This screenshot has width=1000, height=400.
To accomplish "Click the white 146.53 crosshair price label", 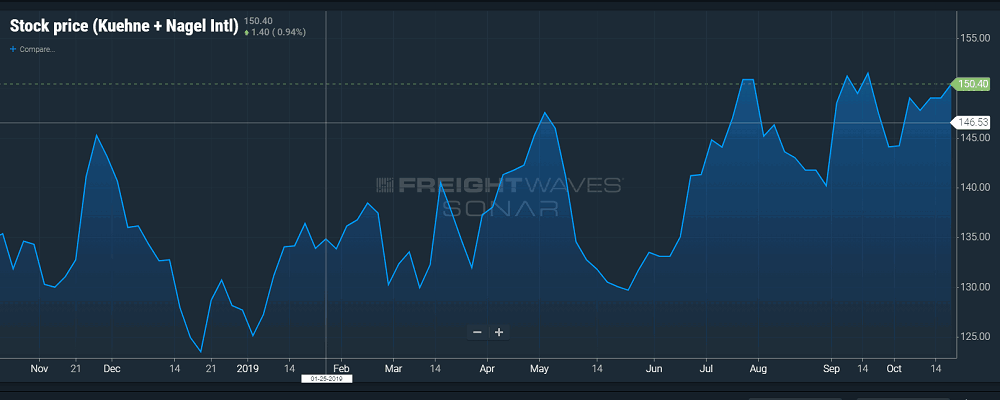I will coord(973,122).
